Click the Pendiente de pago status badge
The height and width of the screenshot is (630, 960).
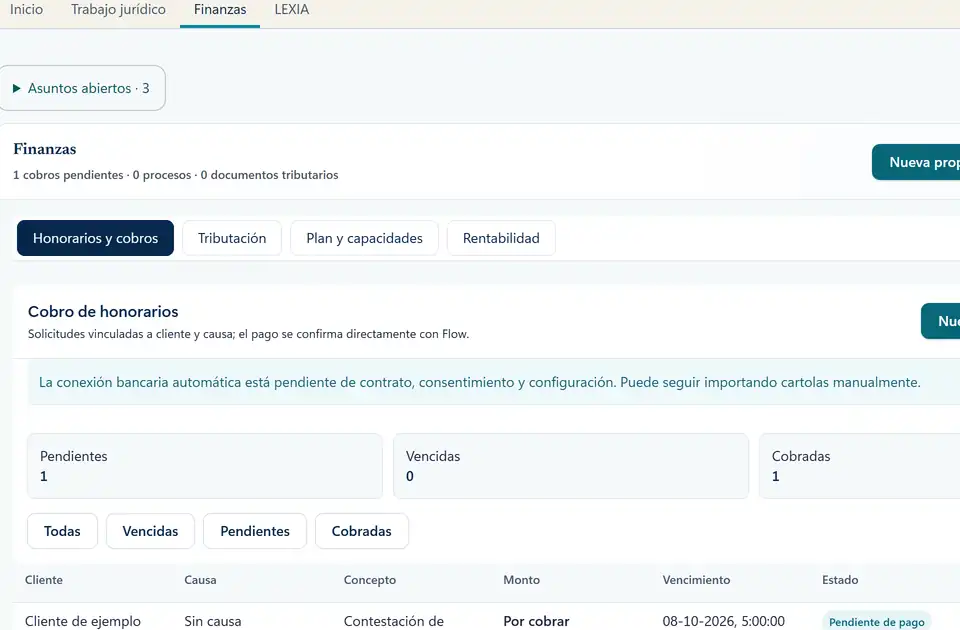877,621
